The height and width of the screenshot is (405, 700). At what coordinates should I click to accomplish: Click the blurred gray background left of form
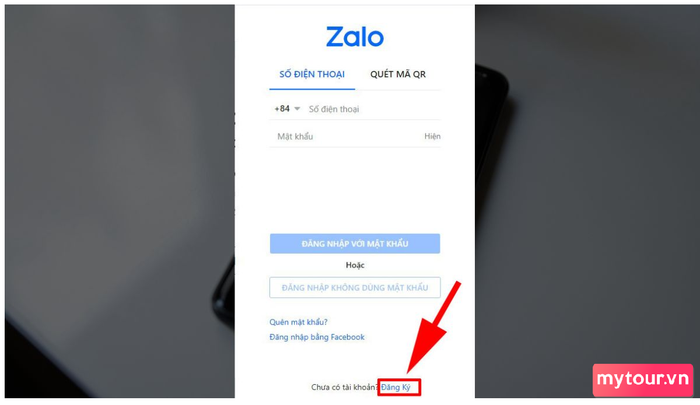(120, 201)
